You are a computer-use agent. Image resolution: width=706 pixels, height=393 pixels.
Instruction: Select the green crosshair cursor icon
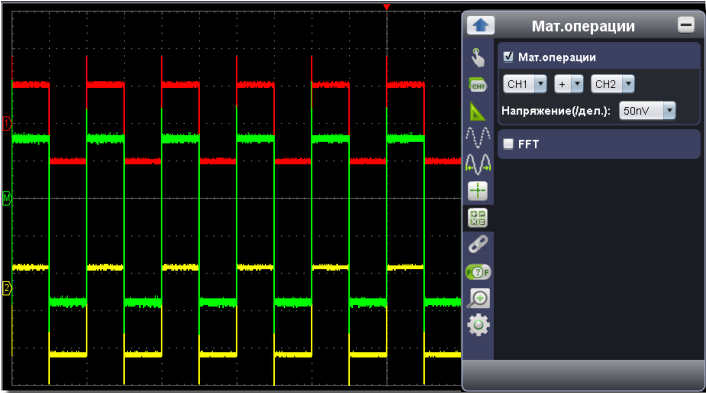[478, 191]
